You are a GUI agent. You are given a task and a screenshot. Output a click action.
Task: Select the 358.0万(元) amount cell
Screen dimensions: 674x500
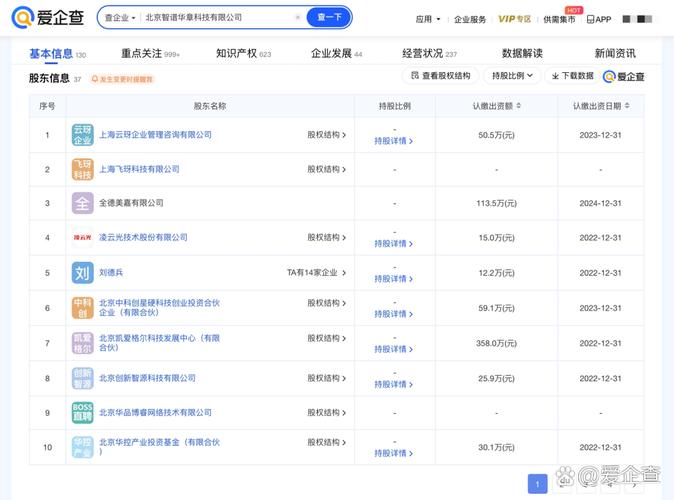(x=496, y=344)
